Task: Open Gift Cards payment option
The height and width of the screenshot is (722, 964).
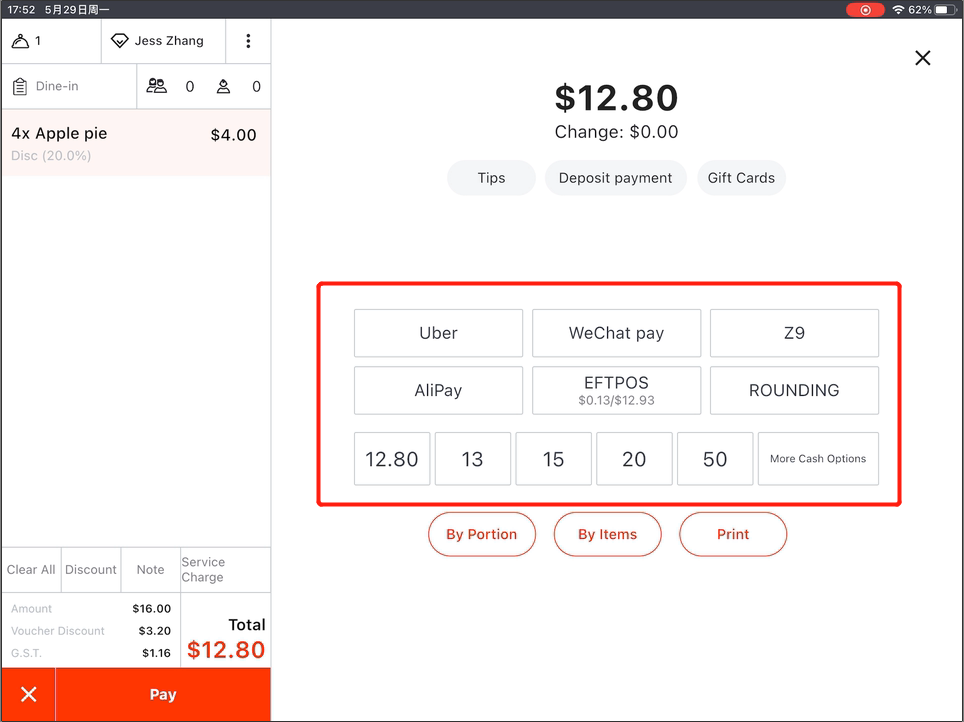Action: pyautogui.click(x=741, y=178)
